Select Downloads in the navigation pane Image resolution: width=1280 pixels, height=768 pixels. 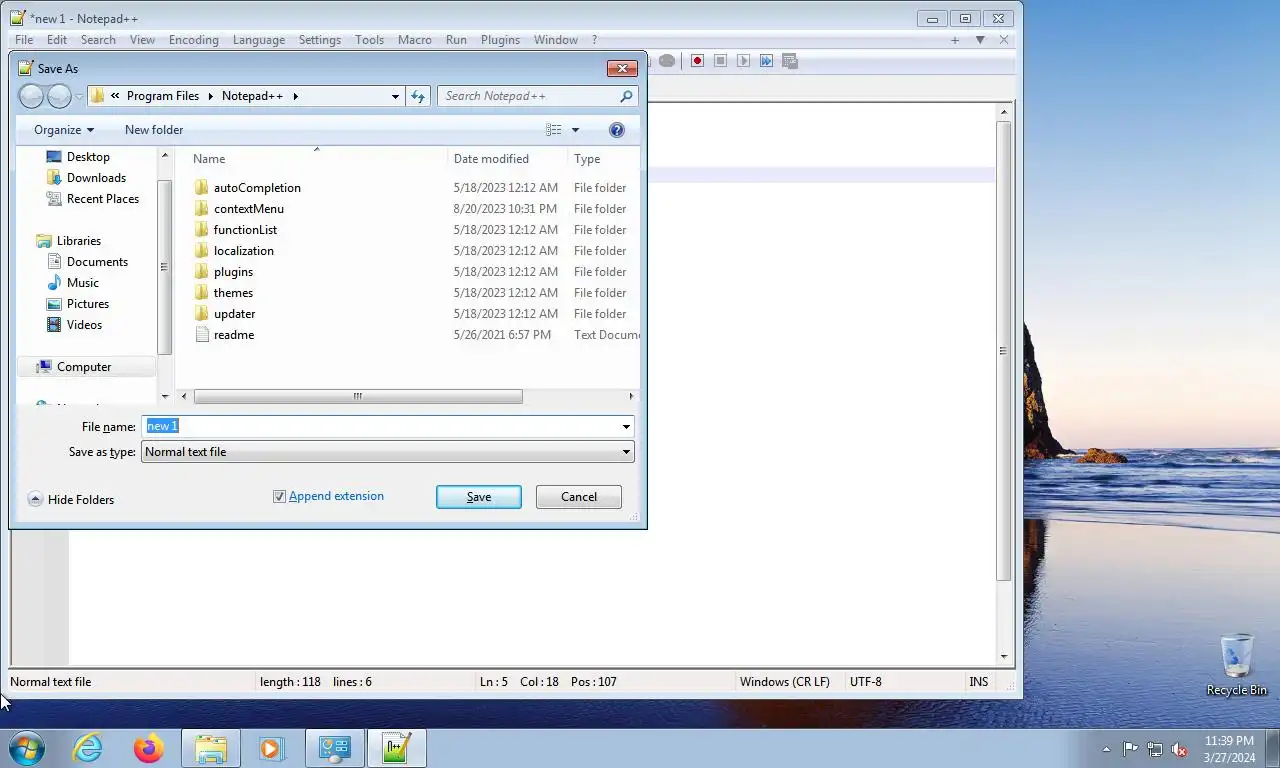click(96, 178)
